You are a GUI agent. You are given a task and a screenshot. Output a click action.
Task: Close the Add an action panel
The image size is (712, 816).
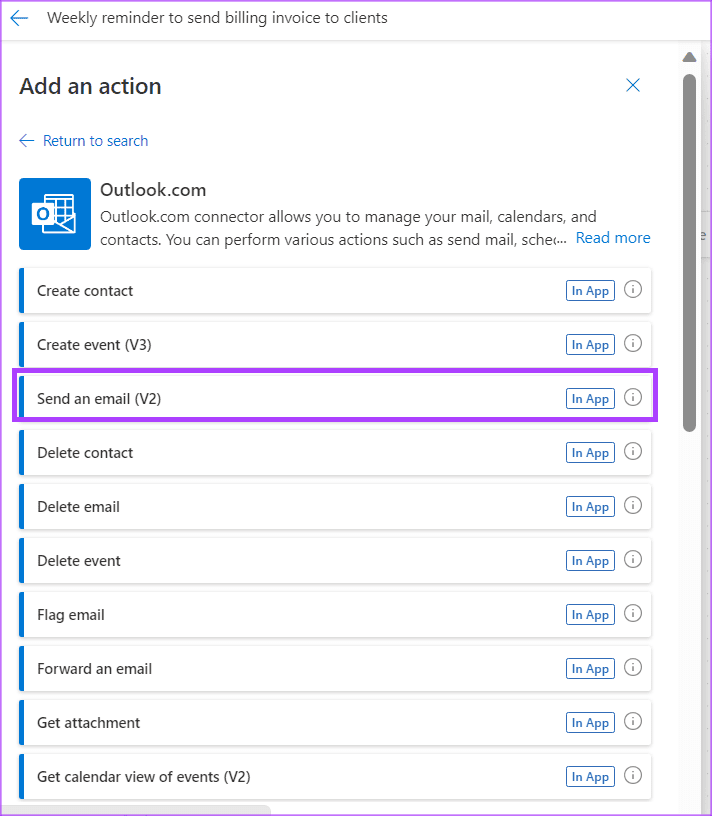point(632,86)
